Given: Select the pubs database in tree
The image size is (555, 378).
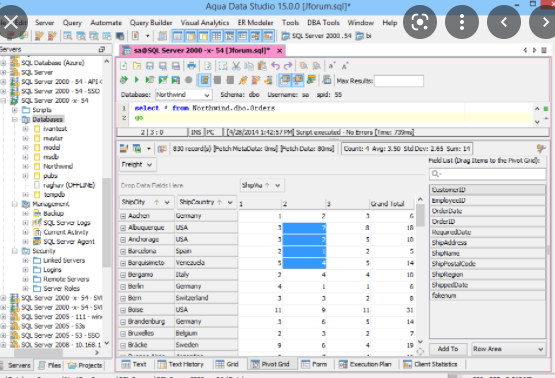Looking at the screenshot, I should click(50, 176).
